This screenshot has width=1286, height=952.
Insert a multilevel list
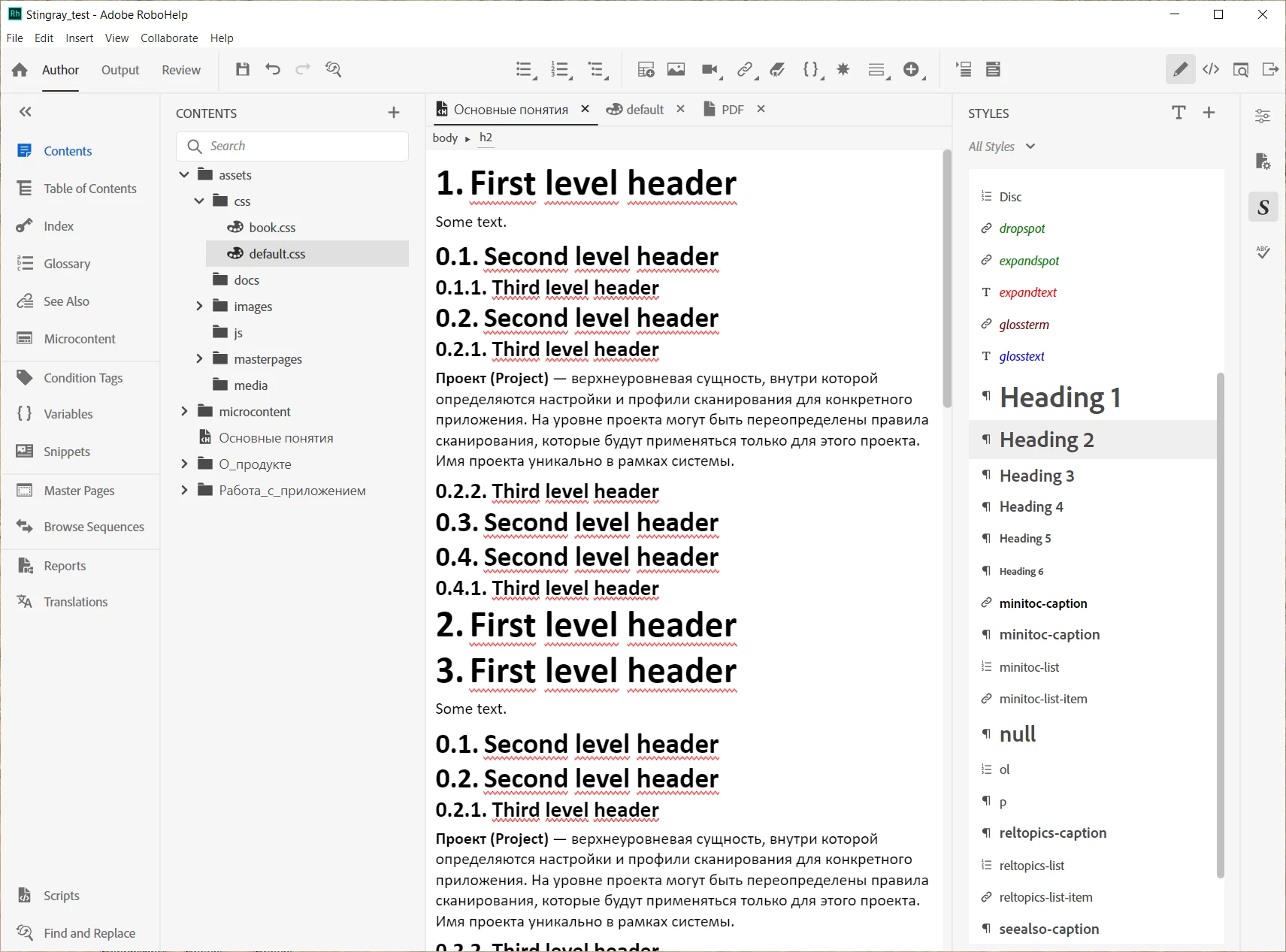point(596,69)
